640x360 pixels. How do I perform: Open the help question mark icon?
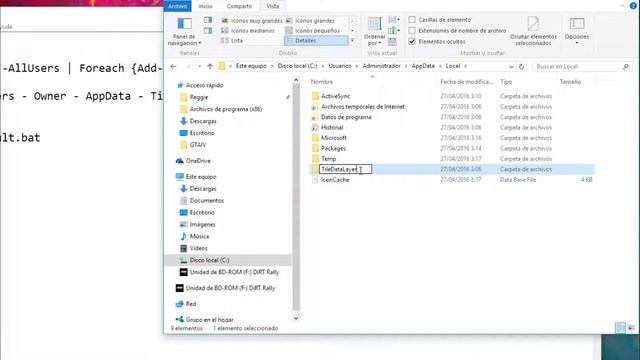tap(633, 6)
